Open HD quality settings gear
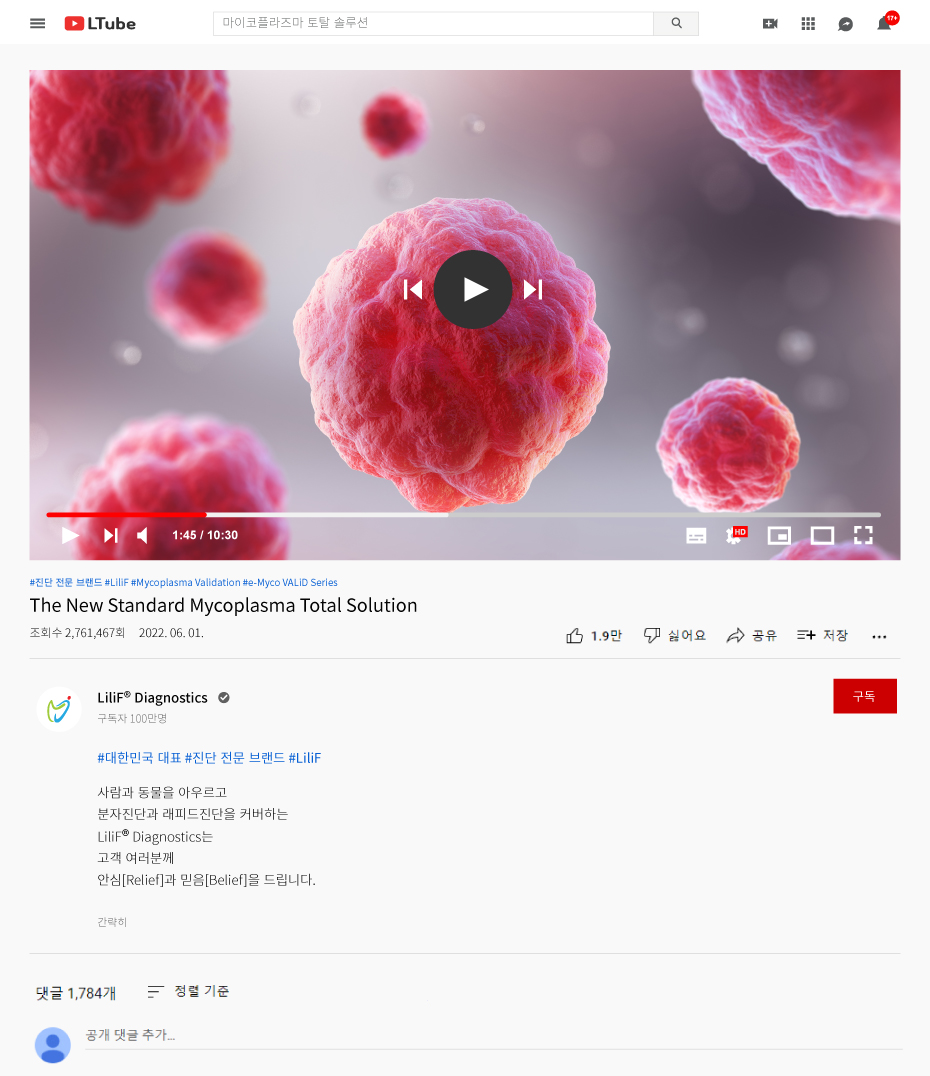This screenshot has width=930, height=1076. [x=736, y=535]
